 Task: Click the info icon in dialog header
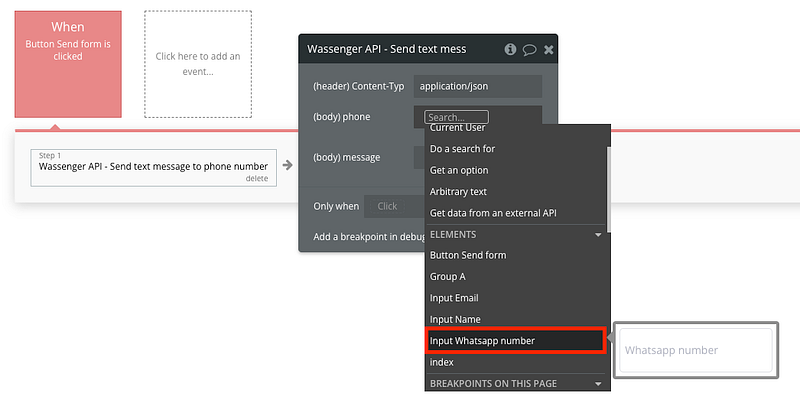coord(510,48)
